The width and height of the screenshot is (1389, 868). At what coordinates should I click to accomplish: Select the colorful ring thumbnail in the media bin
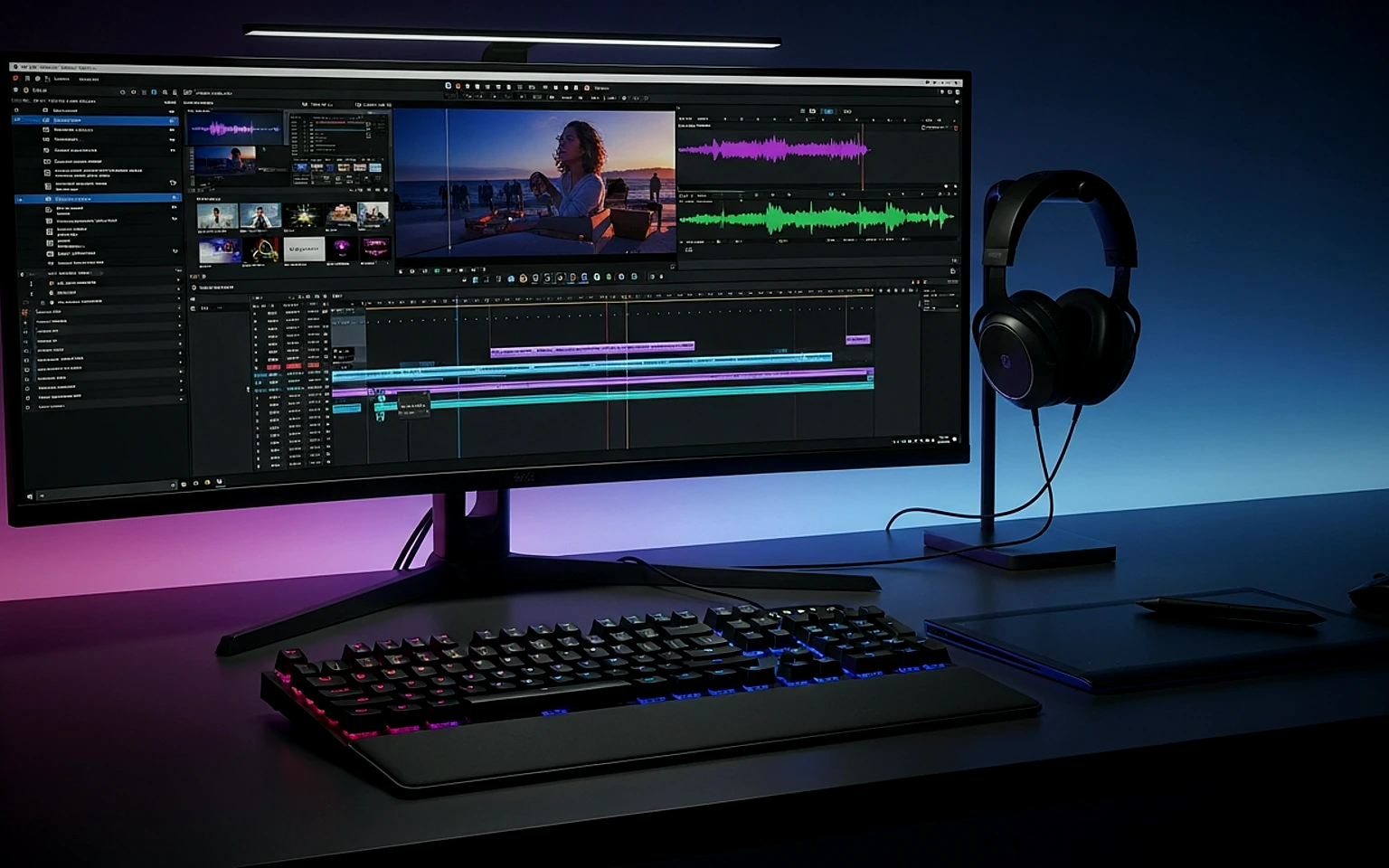[x=263, y=250]
